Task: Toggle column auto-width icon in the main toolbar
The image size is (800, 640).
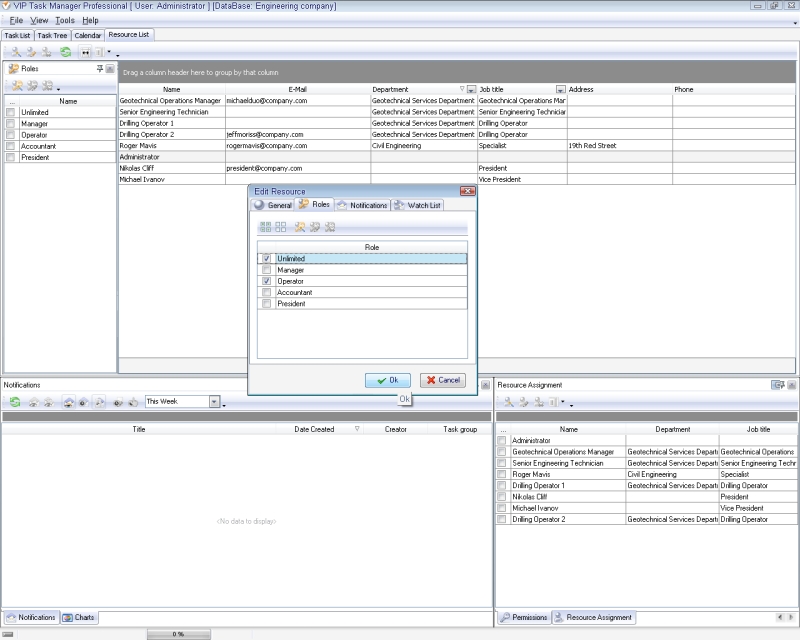Action: [x=85, y=52]
